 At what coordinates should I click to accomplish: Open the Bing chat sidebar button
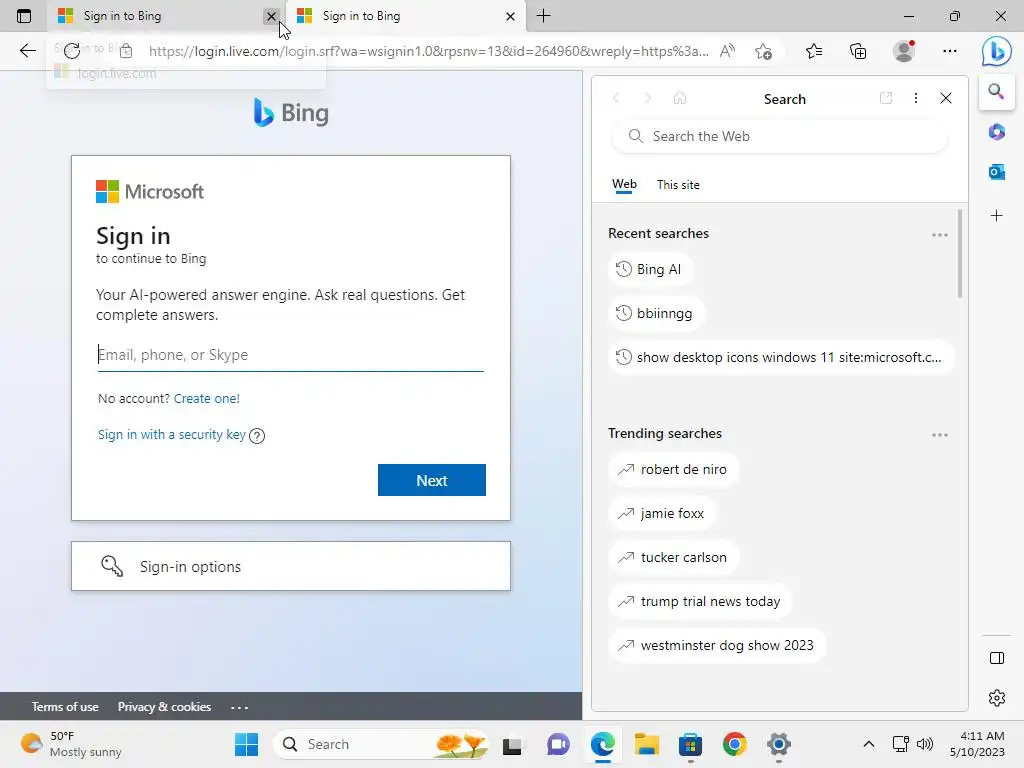click(997, 51)
